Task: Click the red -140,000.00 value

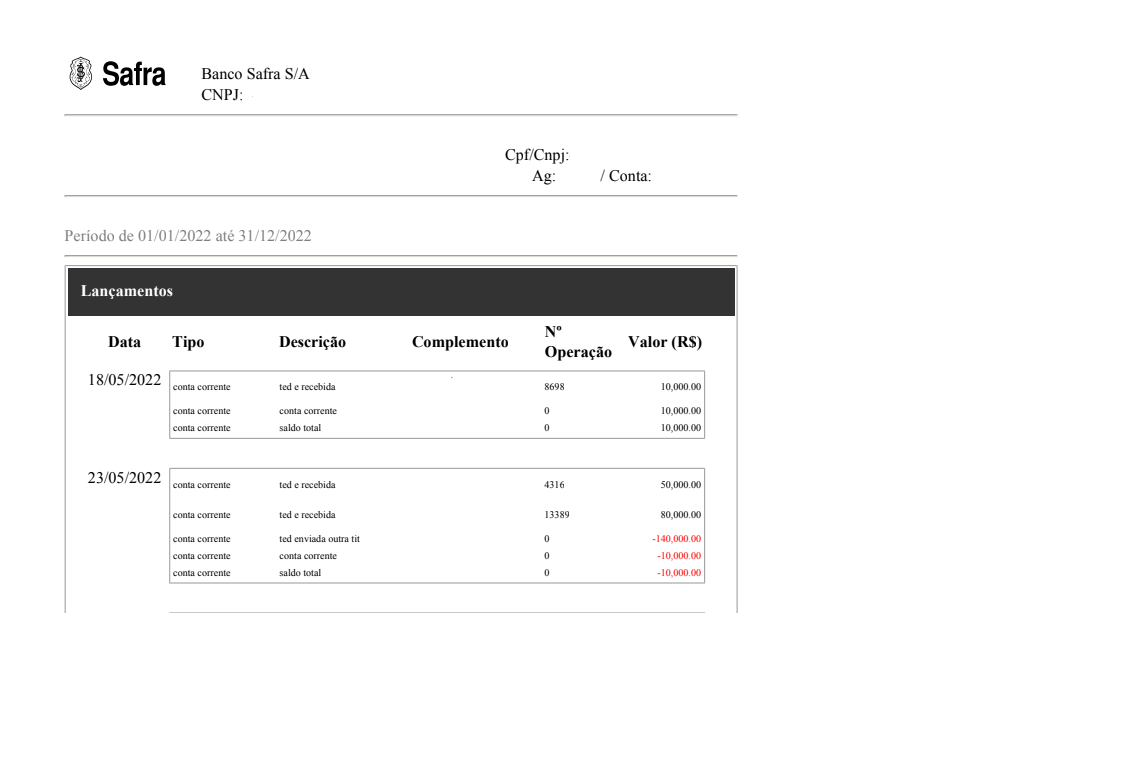Action: click(x=676, y=539)
